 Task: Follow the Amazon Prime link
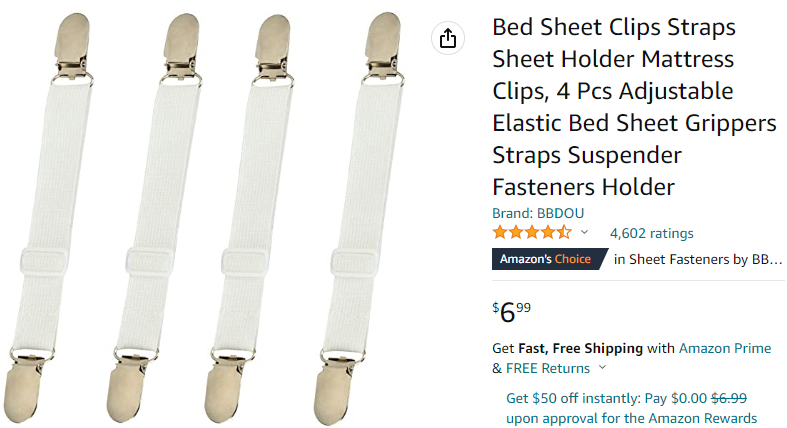click(725, 348)
